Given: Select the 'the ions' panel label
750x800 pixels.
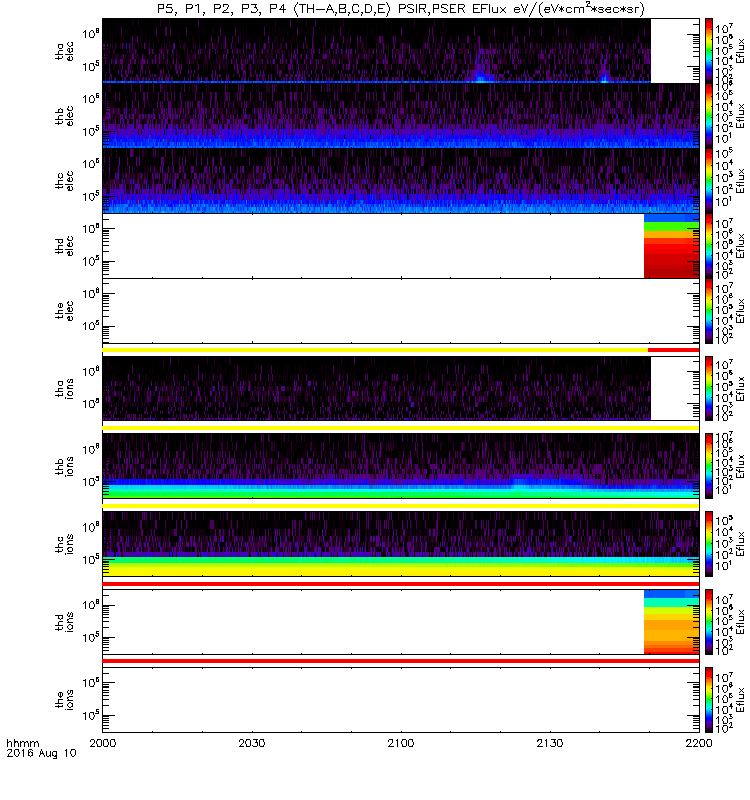Looking at the screenshot, I should [x=64, y=699].
